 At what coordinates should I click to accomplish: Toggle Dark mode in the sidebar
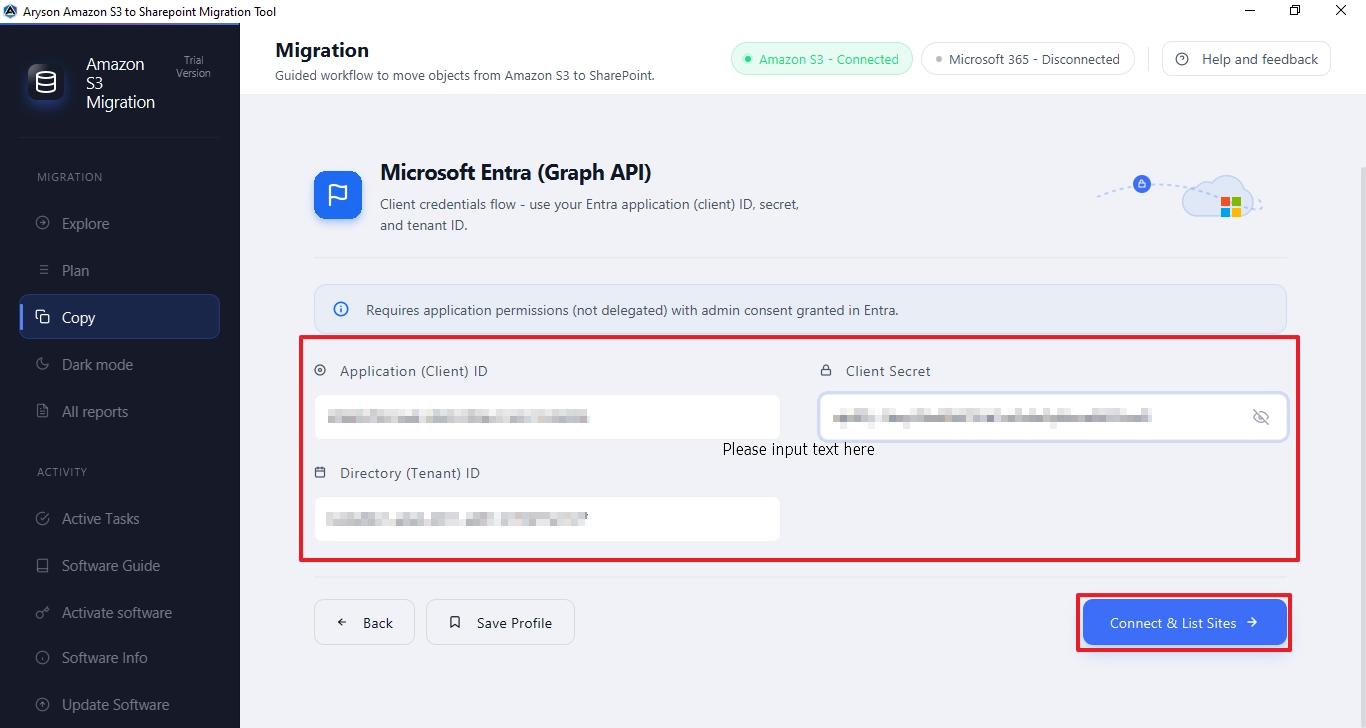click(119, 364)
